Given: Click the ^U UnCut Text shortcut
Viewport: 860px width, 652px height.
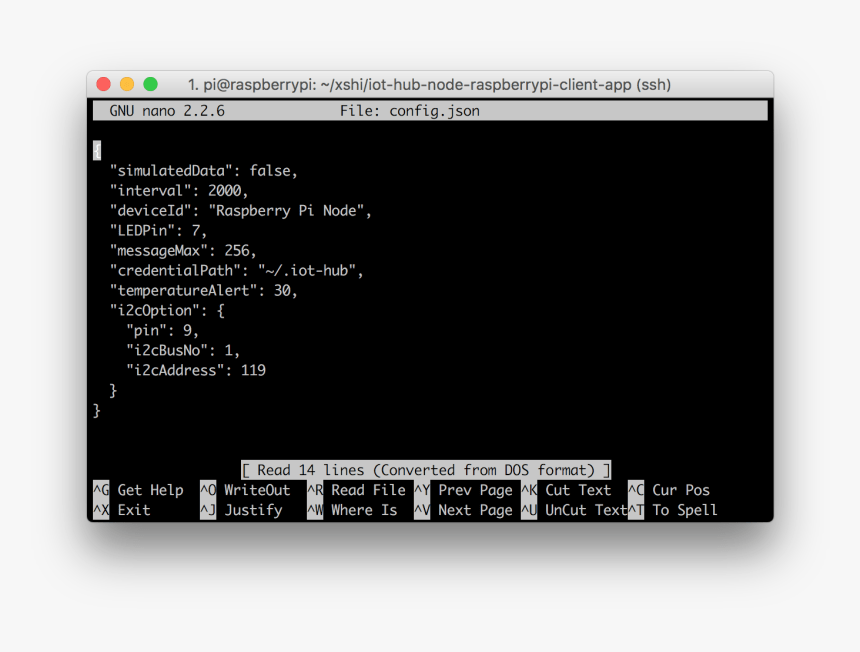Looking at the screenshot, I should [574, 511].
